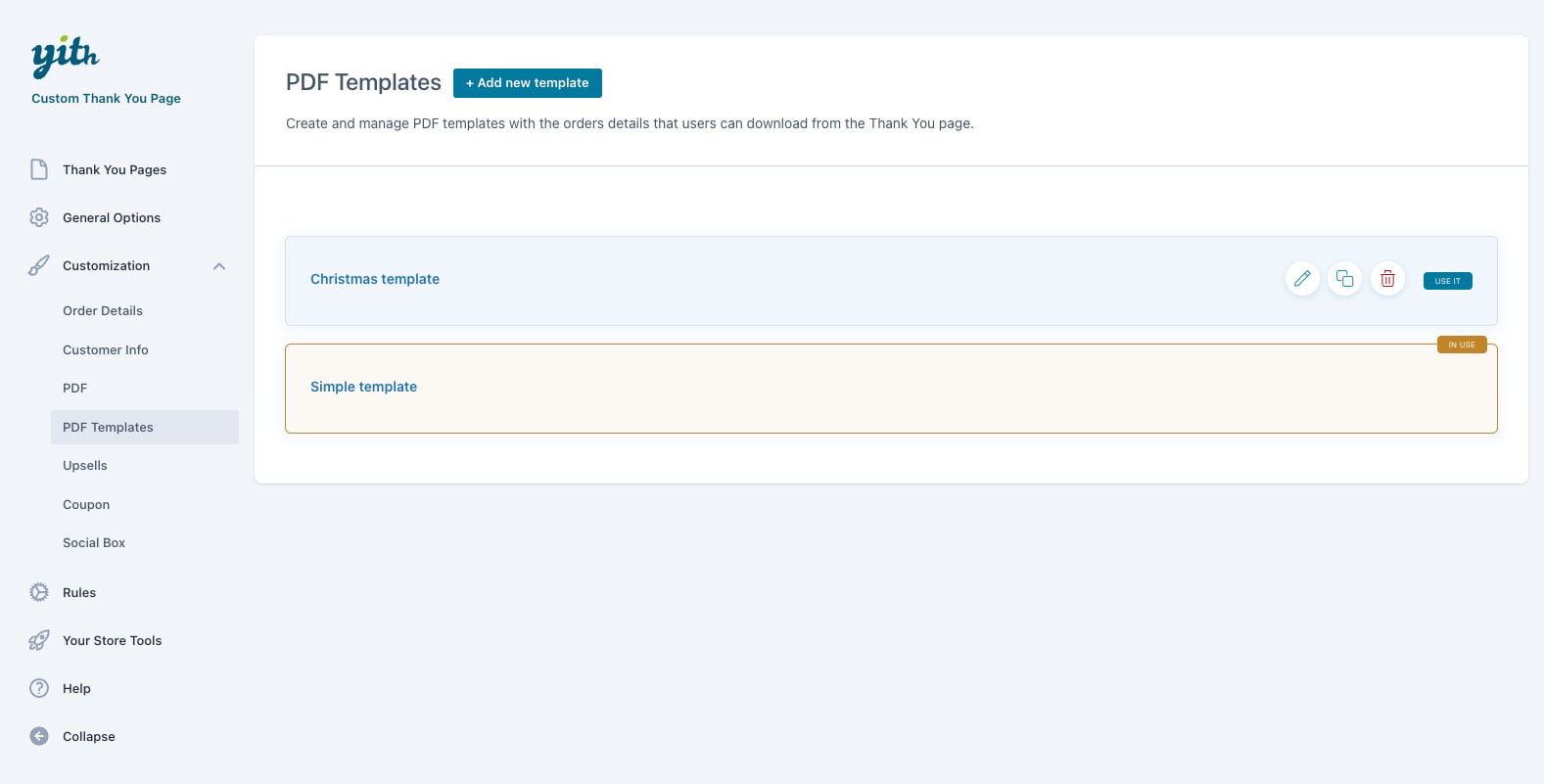The height and width of the screenshot is (784, 1544).
Task: Edit the Christmas template with pencil icon
Action: pyautogui.click(x=1302, y=279)
